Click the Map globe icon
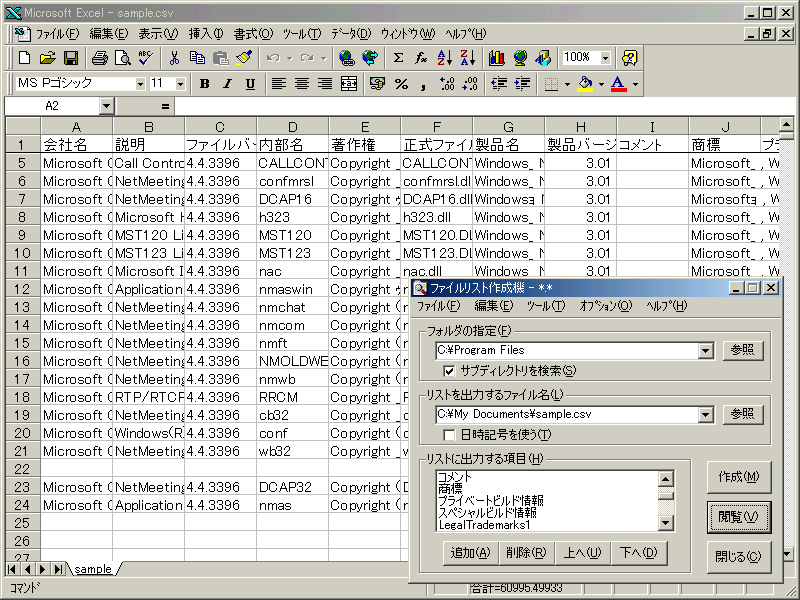Image resolution: width=800 pixels, height=600 pixels. coord(520,58)
